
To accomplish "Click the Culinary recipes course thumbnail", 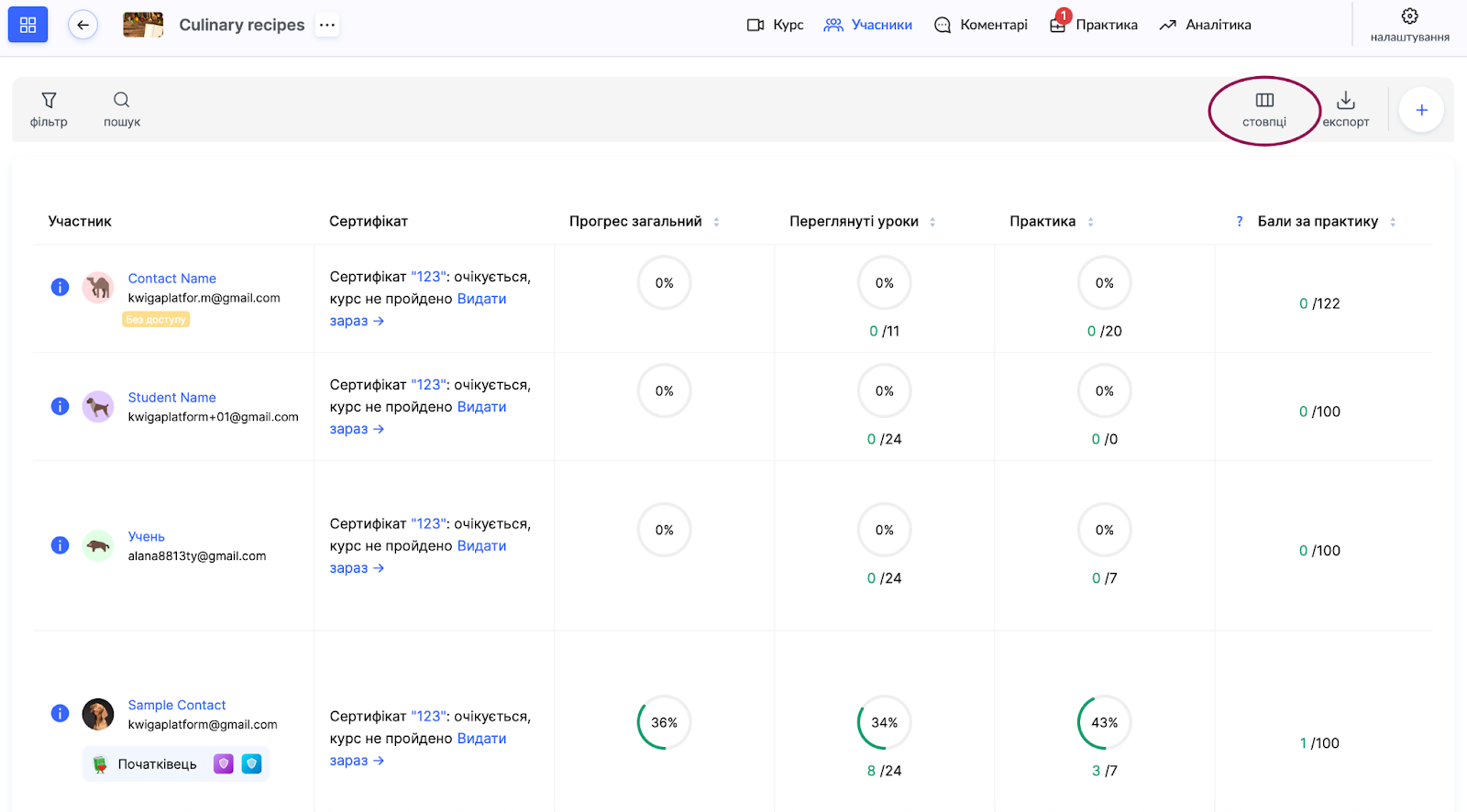I will click(143, 25).
